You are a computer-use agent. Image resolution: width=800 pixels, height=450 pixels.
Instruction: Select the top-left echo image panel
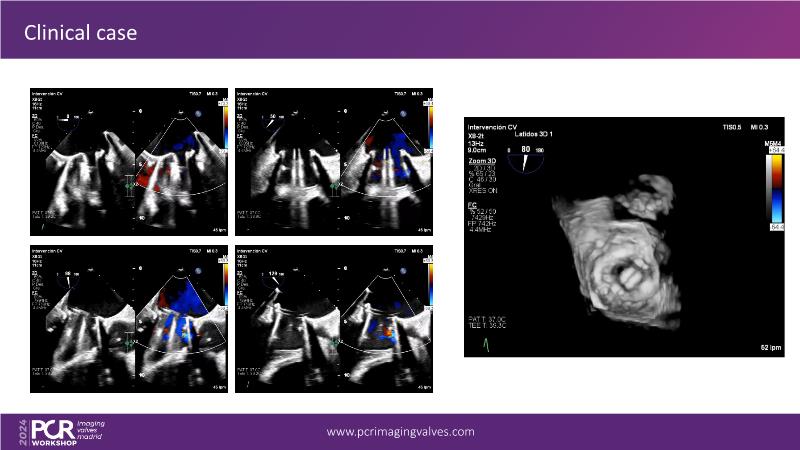click(128, 160)
